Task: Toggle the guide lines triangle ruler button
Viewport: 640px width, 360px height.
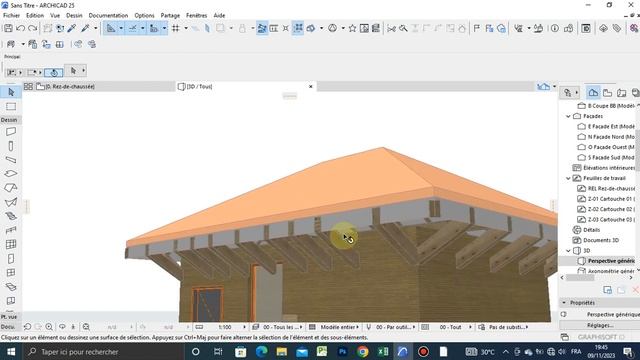Action: pyautogui.click(x=111, y=28)
